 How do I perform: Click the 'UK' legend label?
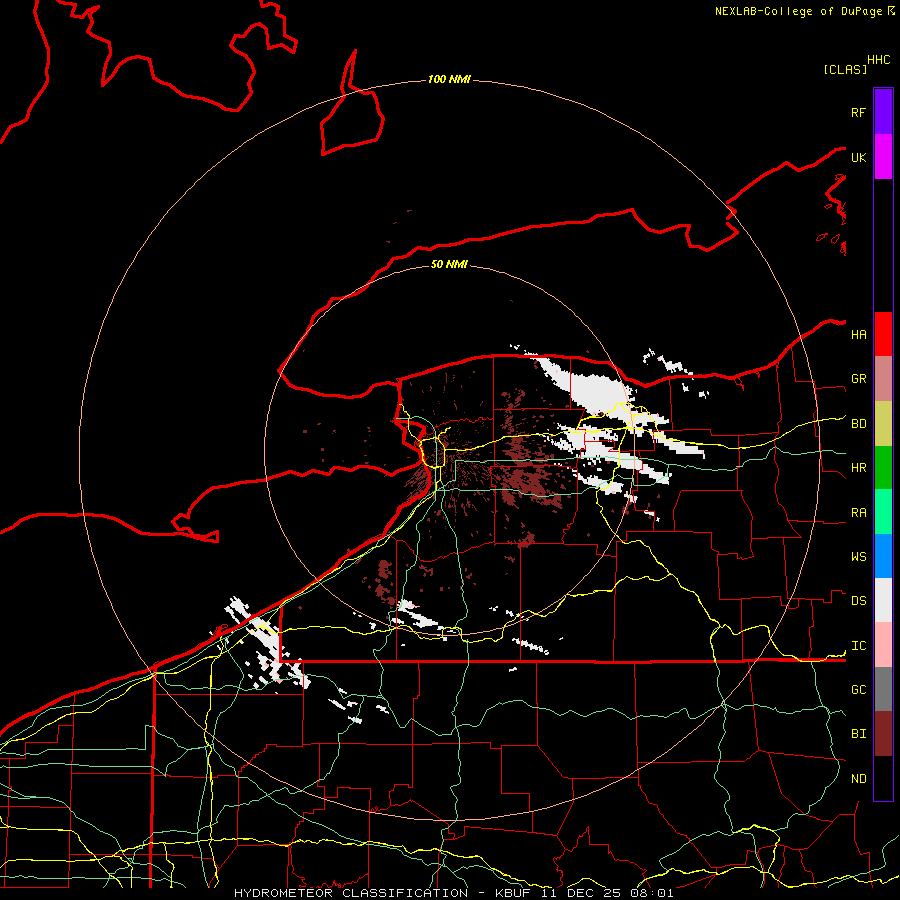click(x=858, y=158)
